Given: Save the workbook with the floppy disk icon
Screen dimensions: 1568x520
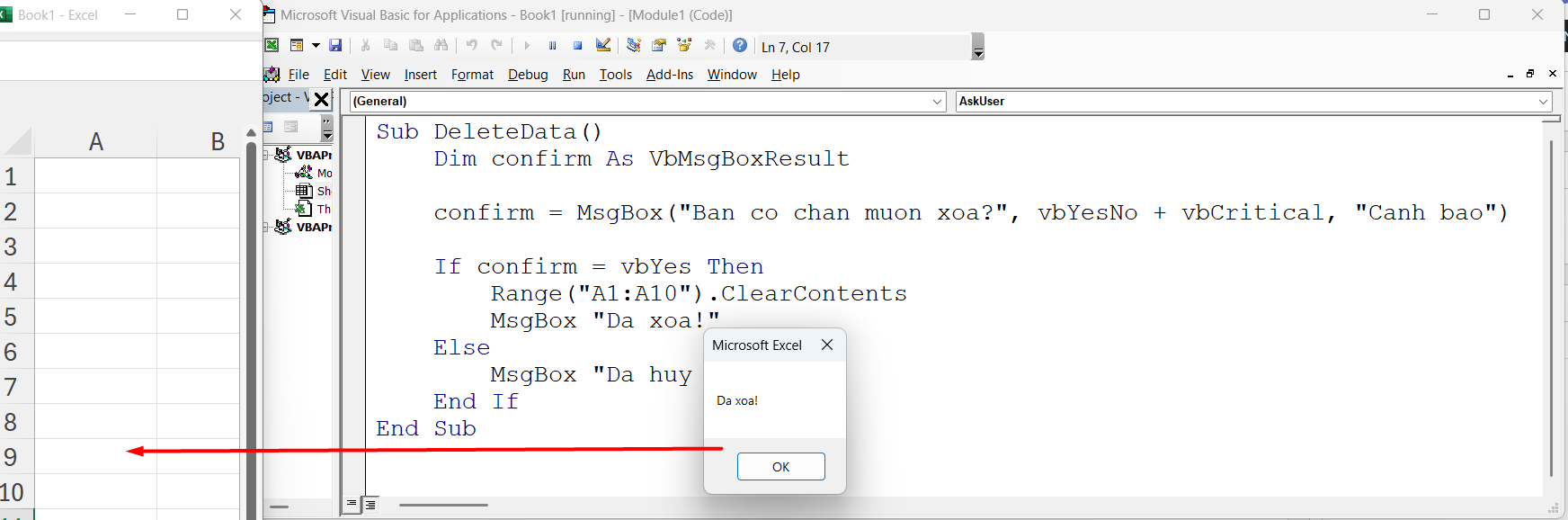Looking at the screenshot, I should [x=335, y=46].
